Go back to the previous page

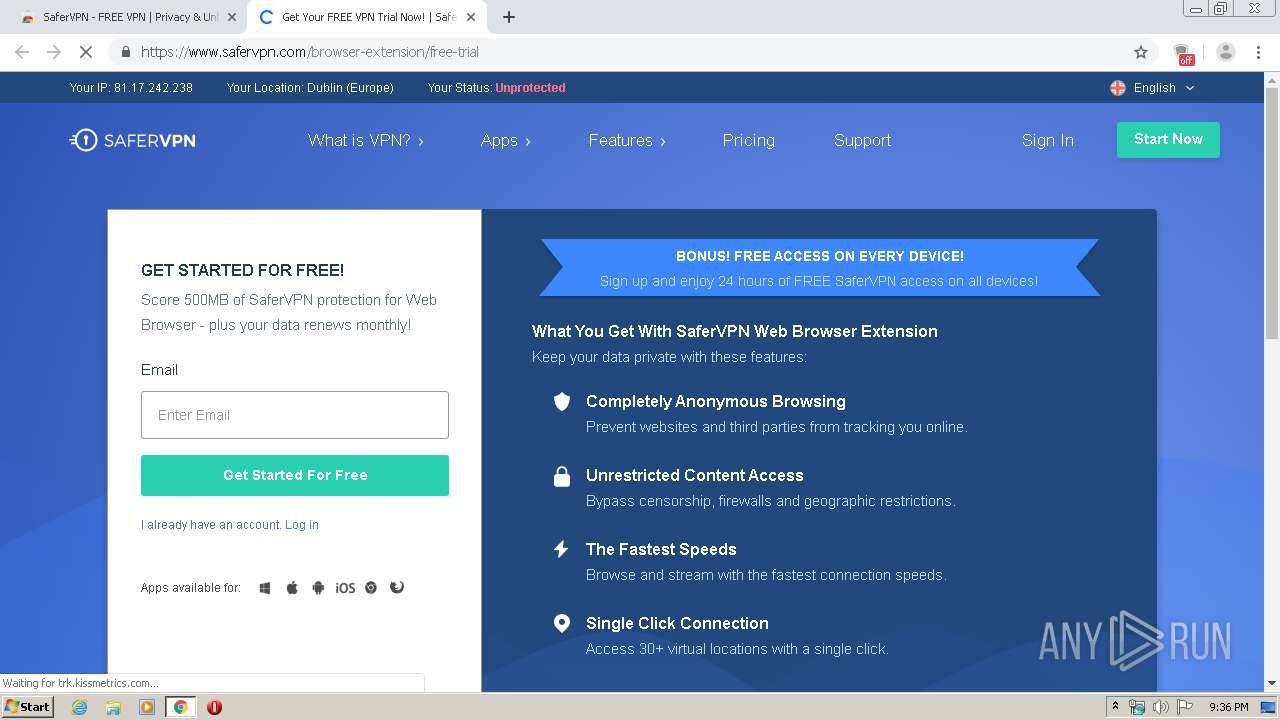(22, 52)
